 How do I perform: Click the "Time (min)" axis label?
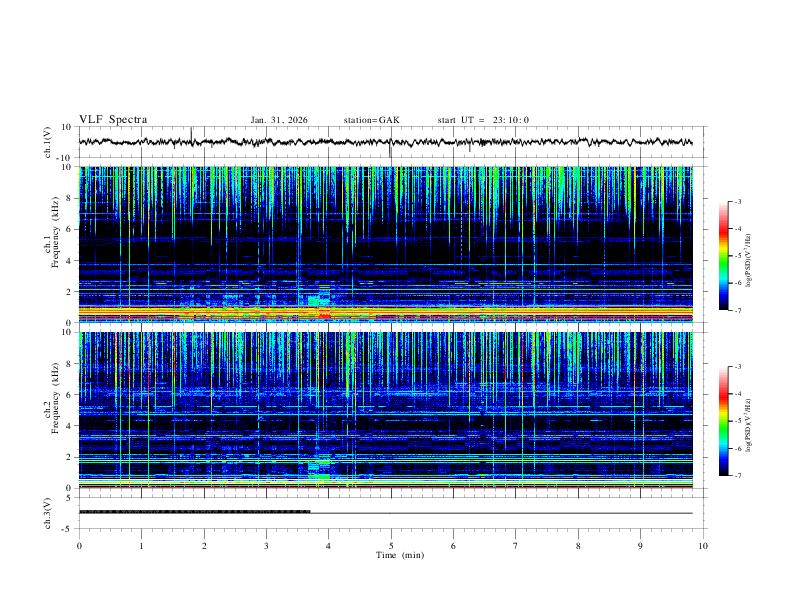click(400, 555)
